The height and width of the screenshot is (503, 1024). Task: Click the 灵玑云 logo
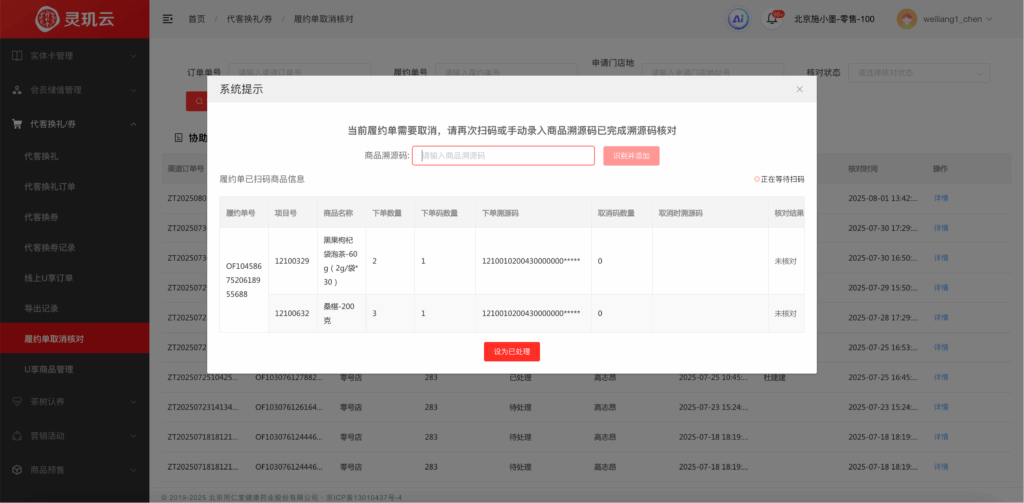coord(74,19)
